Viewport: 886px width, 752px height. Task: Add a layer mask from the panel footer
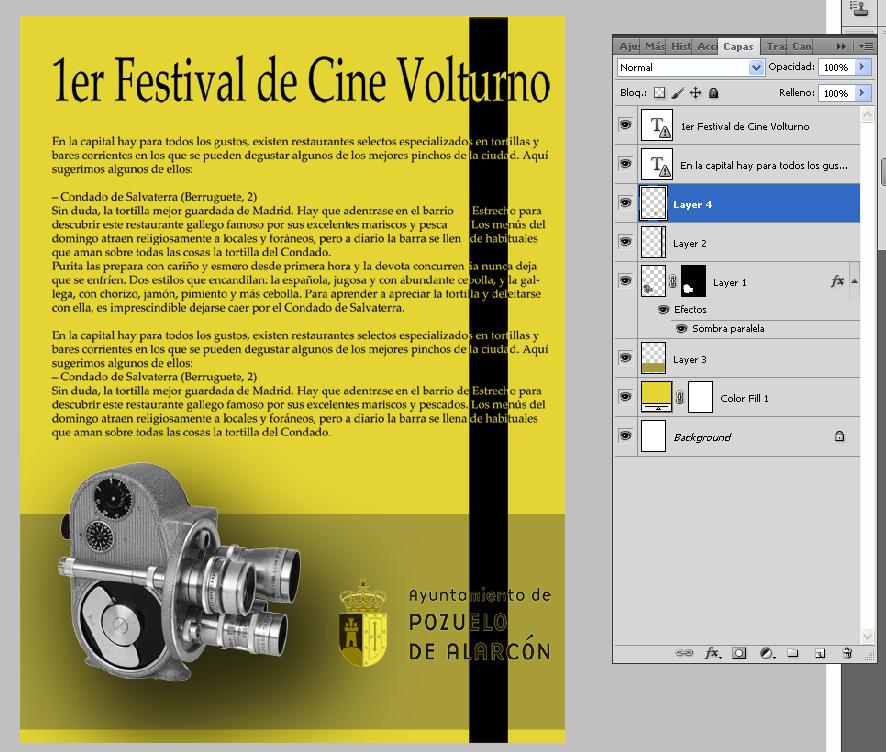(x=739, y=653)
